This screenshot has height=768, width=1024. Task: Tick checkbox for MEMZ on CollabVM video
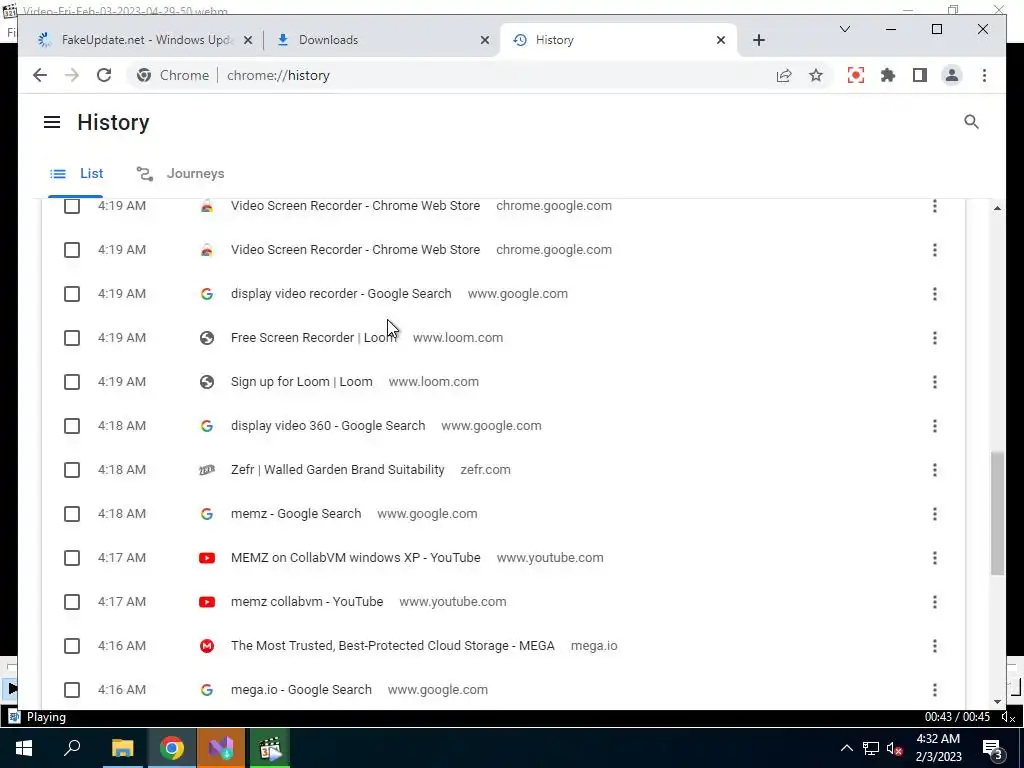click(72, 558)
